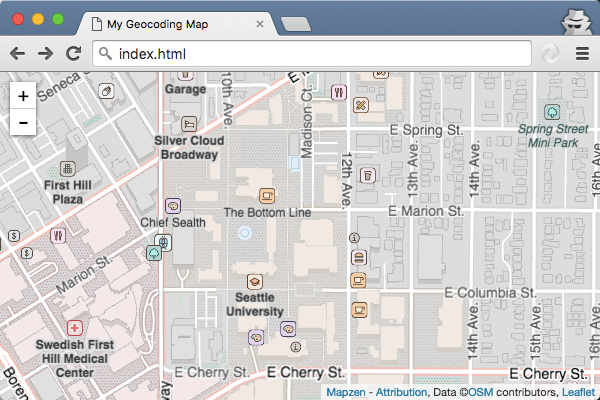Click the E Columbia St. label
600x400 pixels.
pyautogui.click(x=491, y=293)
